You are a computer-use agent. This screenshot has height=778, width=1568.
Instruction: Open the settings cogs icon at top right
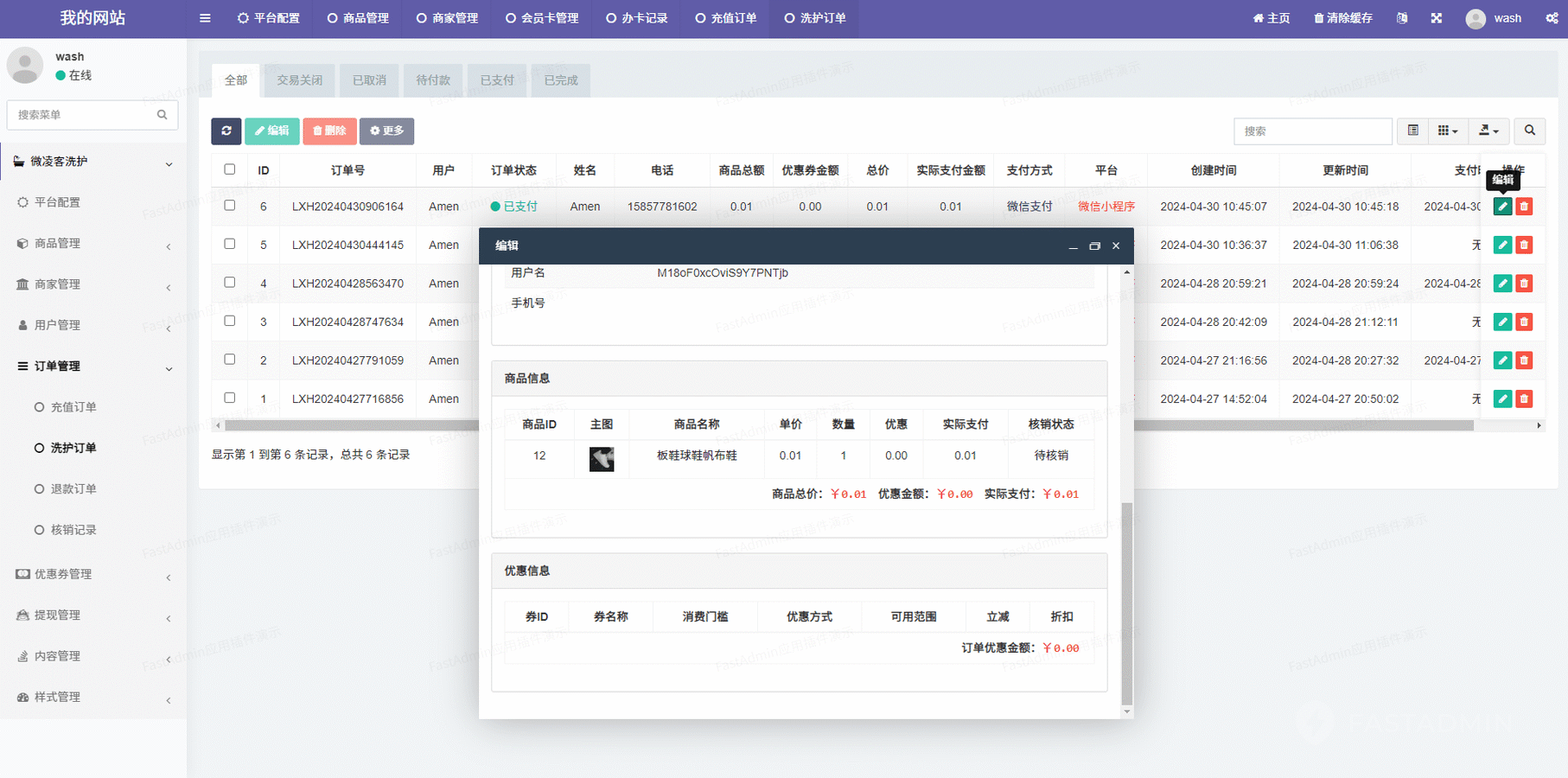click(x=1552, y=18)
